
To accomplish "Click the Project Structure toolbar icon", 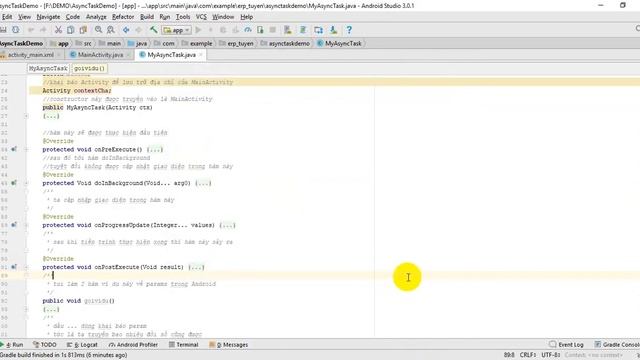I will pyautogui.click(x=318, y=30).
